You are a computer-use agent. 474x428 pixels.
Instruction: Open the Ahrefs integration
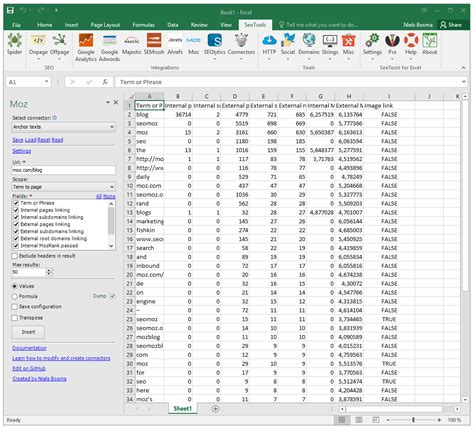pos(175,44)
